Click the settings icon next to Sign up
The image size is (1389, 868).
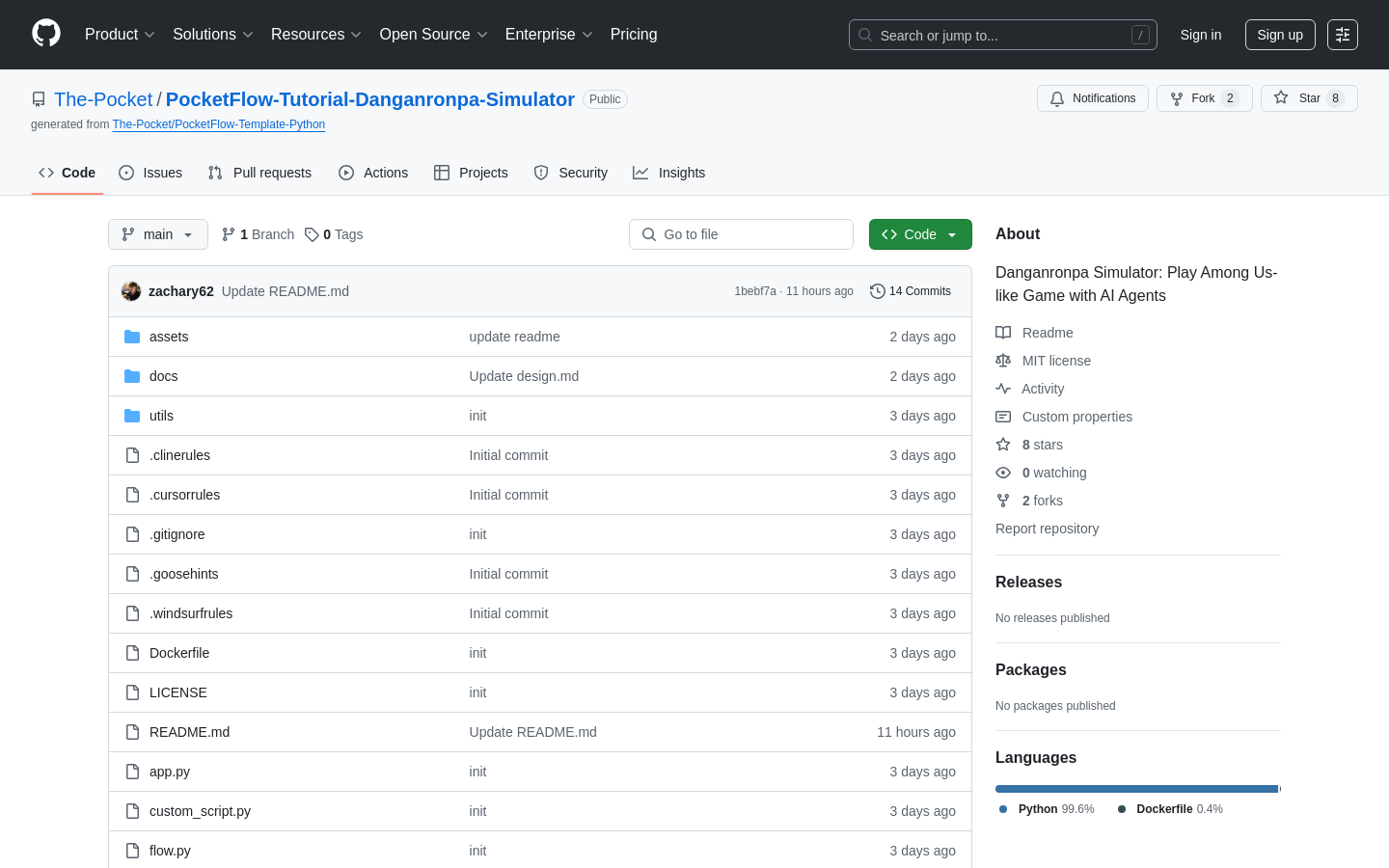click(x=1343, y=35)
